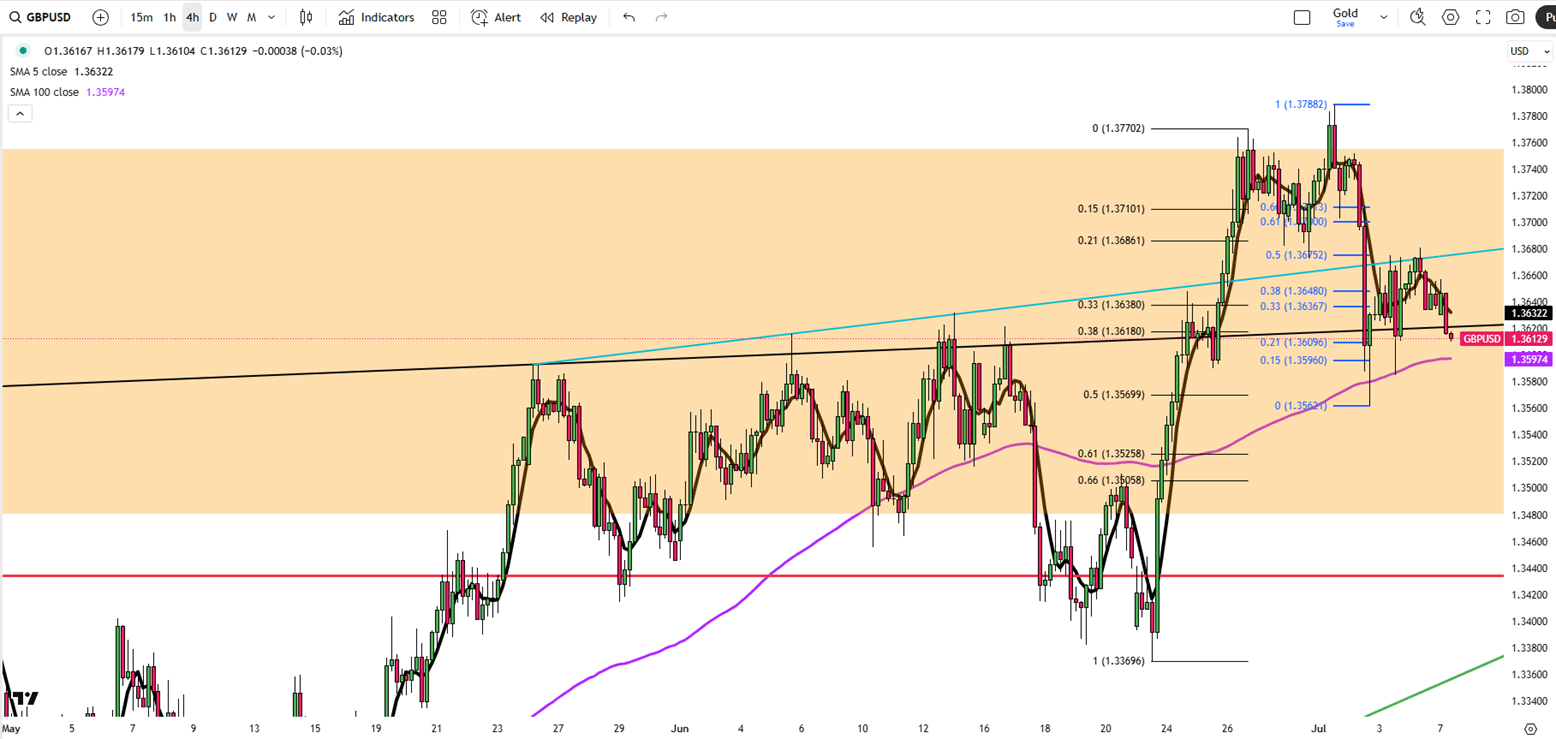Switch to the 15m timeframe
The width and height of the screenshot is (1556, 739).
pyautogui.click(x=142, y=17)
